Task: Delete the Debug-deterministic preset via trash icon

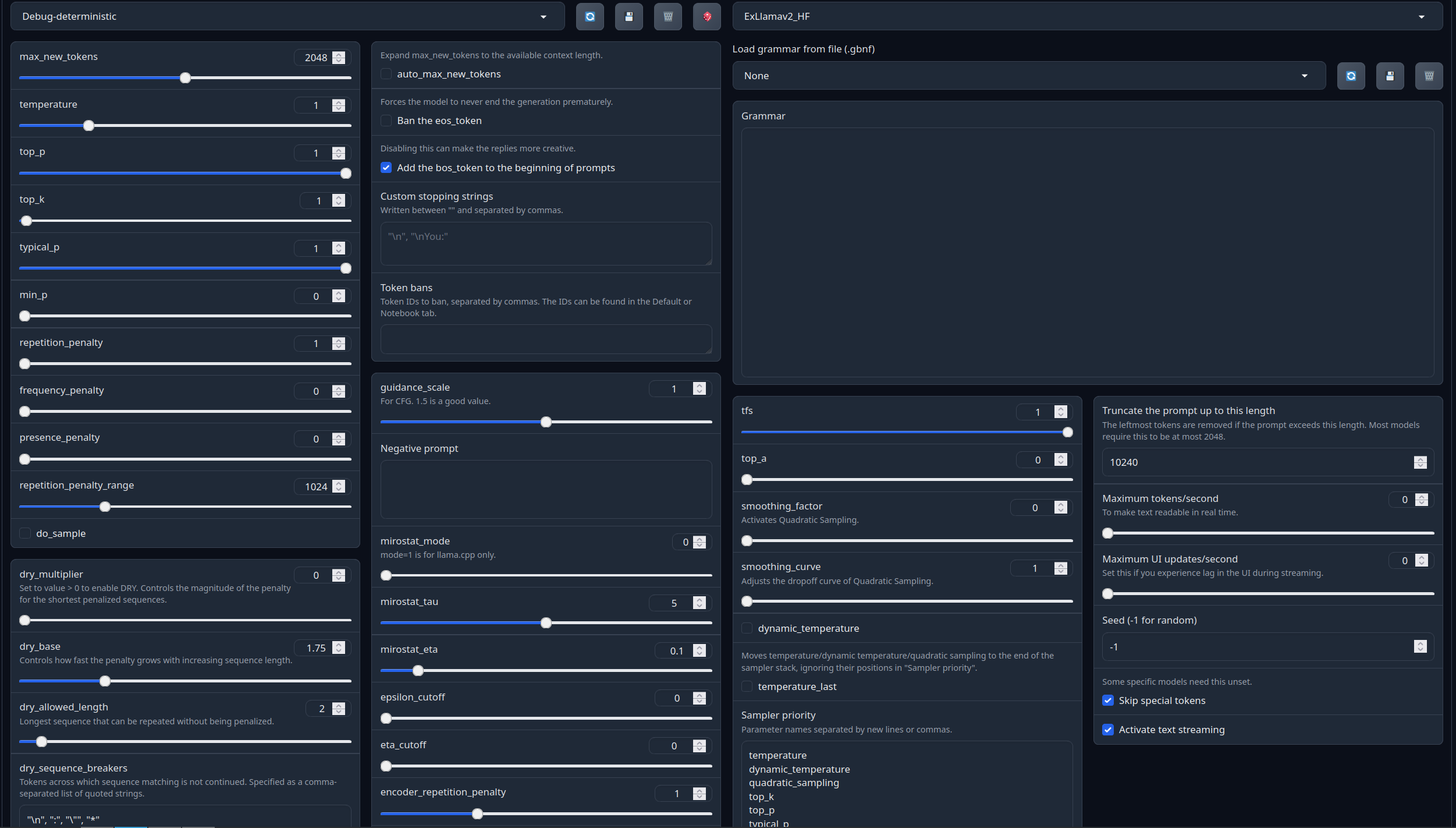Action: coord(667,16)
